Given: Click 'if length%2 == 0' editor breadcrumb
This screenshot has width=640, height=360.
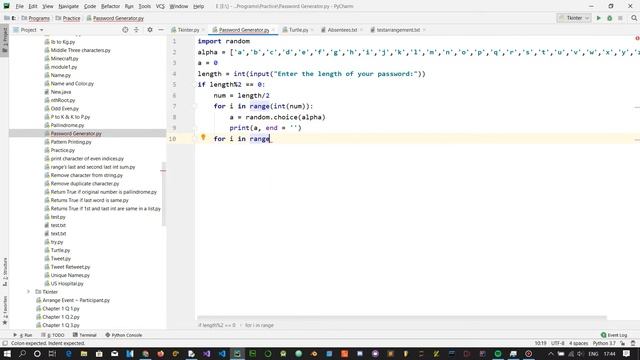Looking at the screenshot, I should 217,325.
